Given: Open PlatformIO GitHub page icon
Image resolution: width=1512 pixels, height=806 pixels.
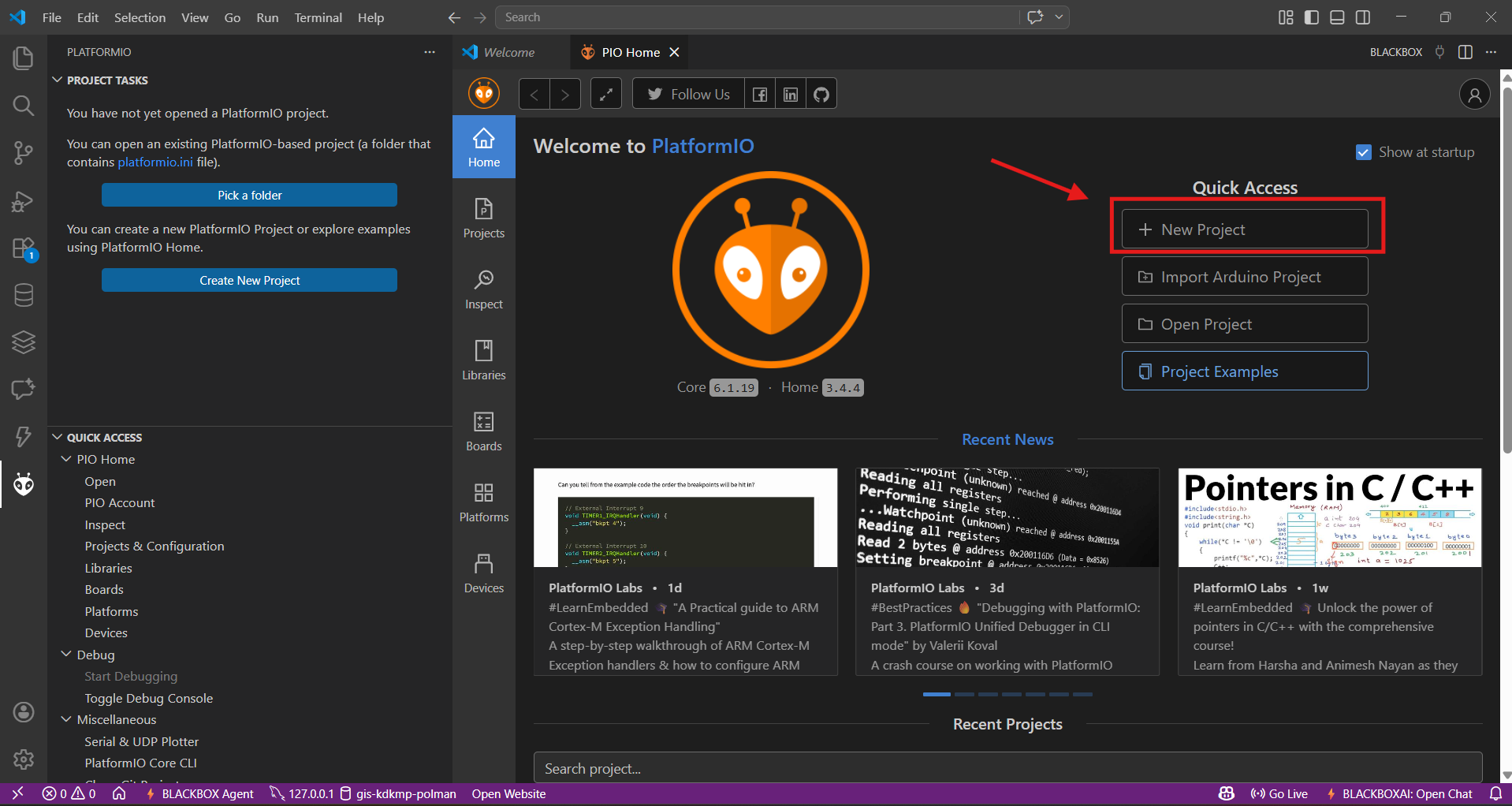Looking at the screenshot, I should coord(821,95).
